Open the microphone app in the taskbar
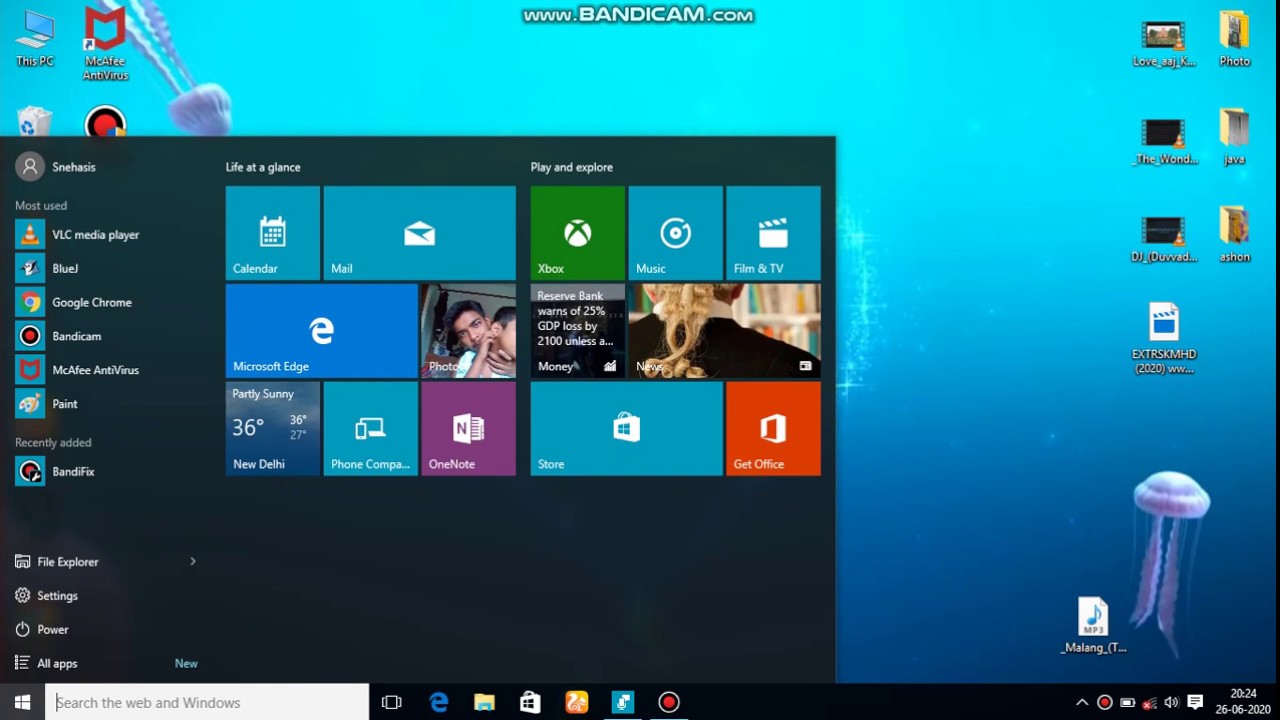 pos(623,702)
